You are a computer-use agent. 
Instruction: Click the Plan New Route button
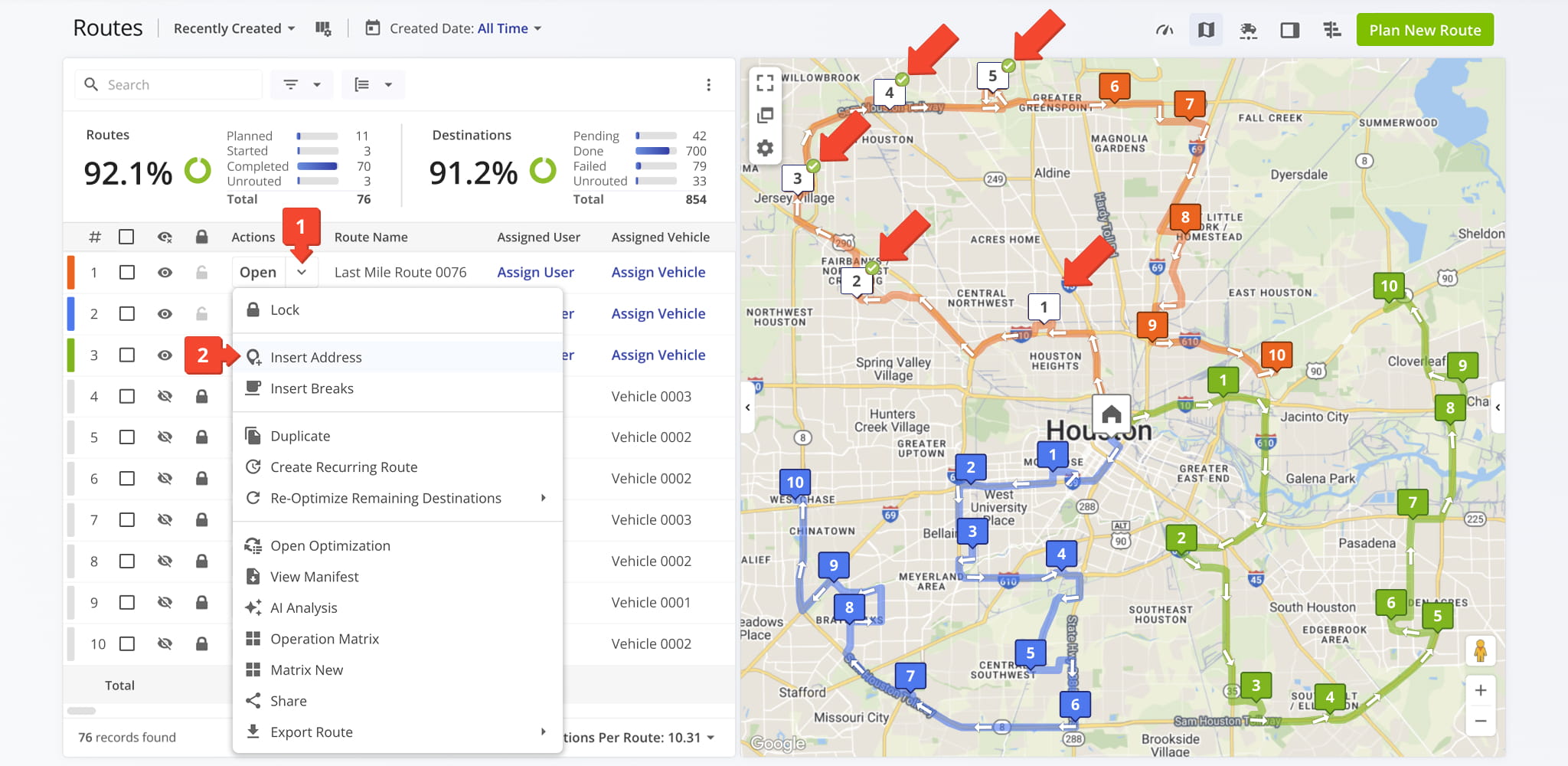coord(1425,30)
